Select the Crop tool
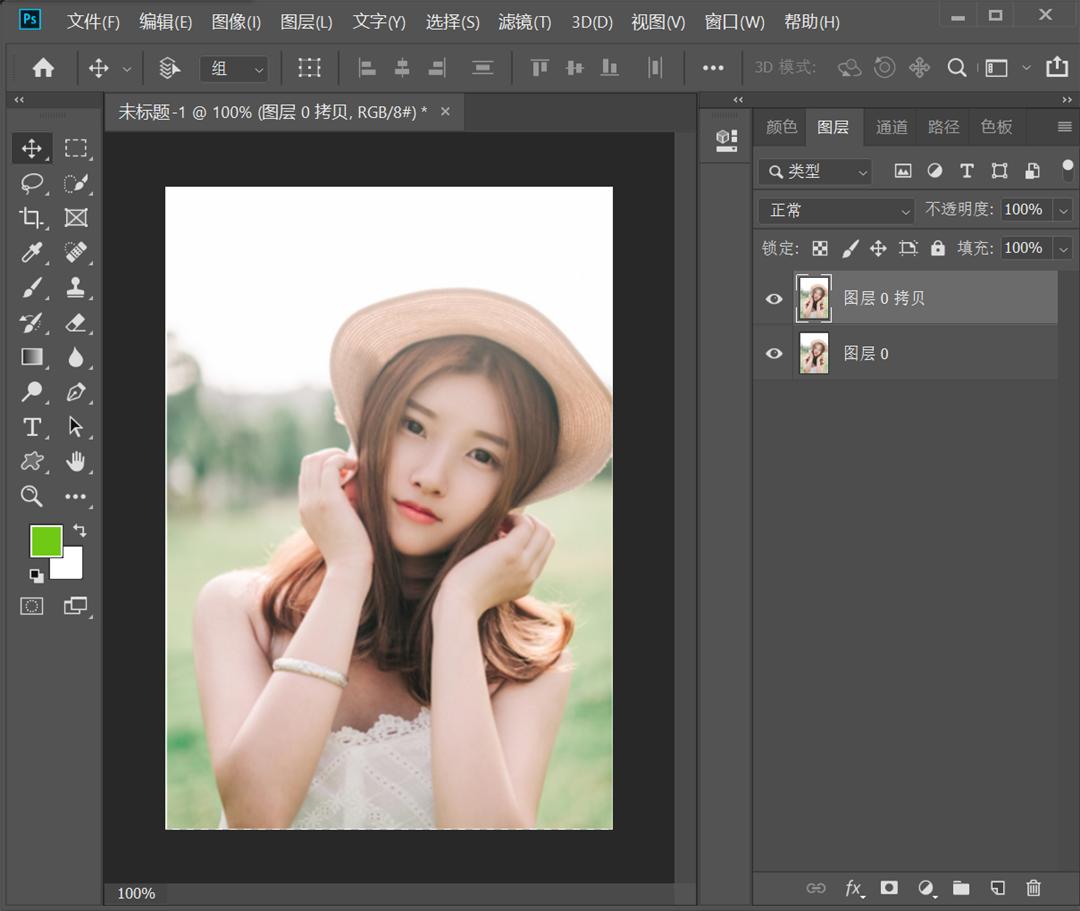The image size is (1080, 911). click(32, 218)
